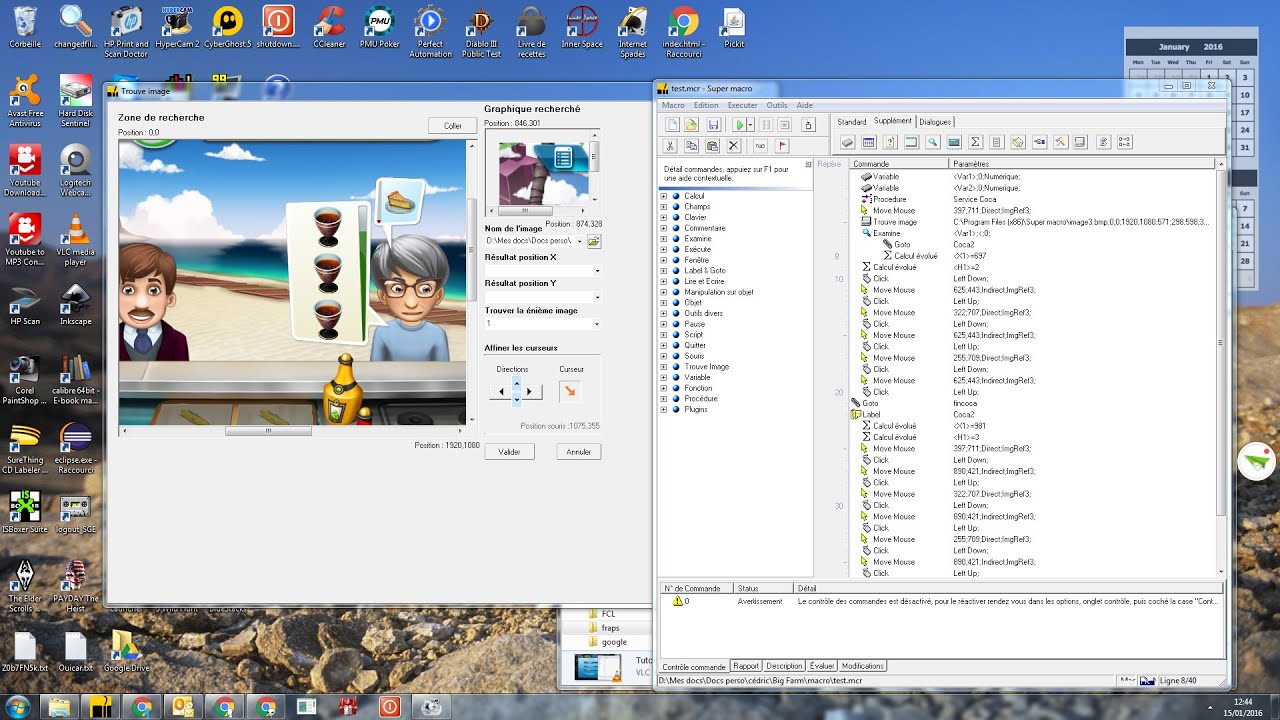Click the right direction arrow button
Image resolution: width=1280 pixels, height=720 pixels.
click(531, 392)
